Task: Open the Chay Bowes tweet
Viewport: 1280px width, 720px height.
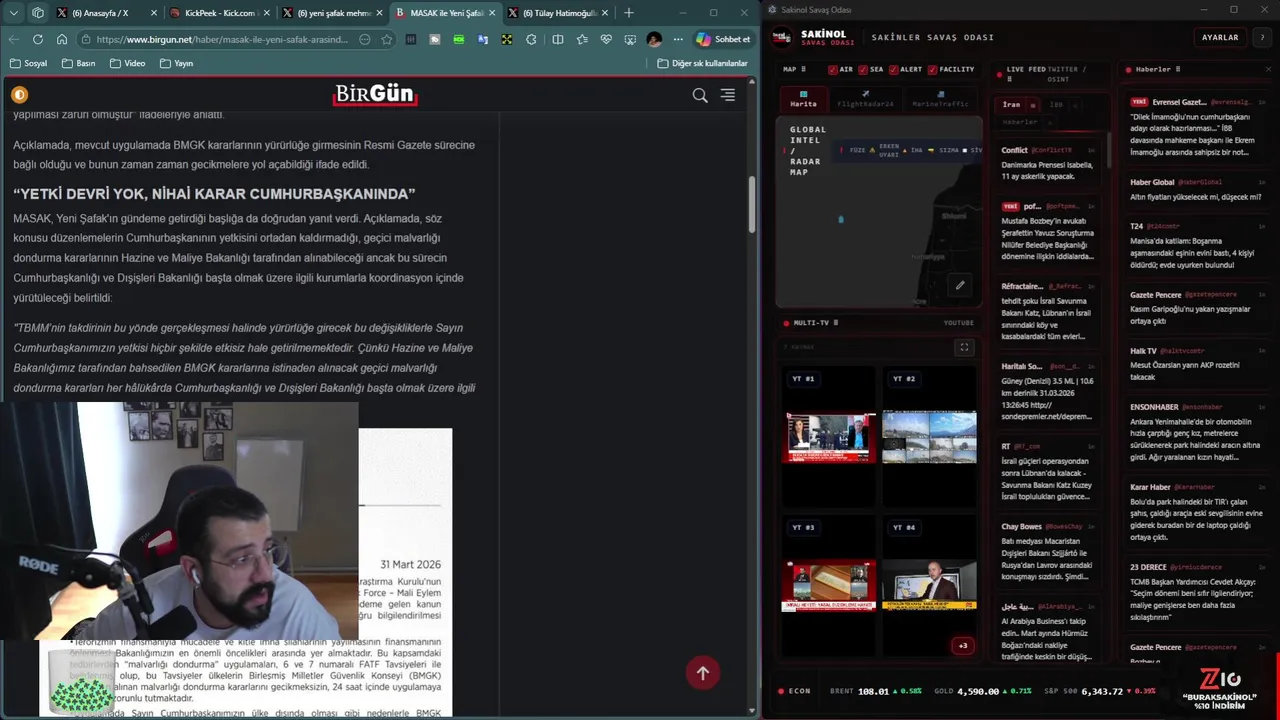Action: [x=1050, y=552]
